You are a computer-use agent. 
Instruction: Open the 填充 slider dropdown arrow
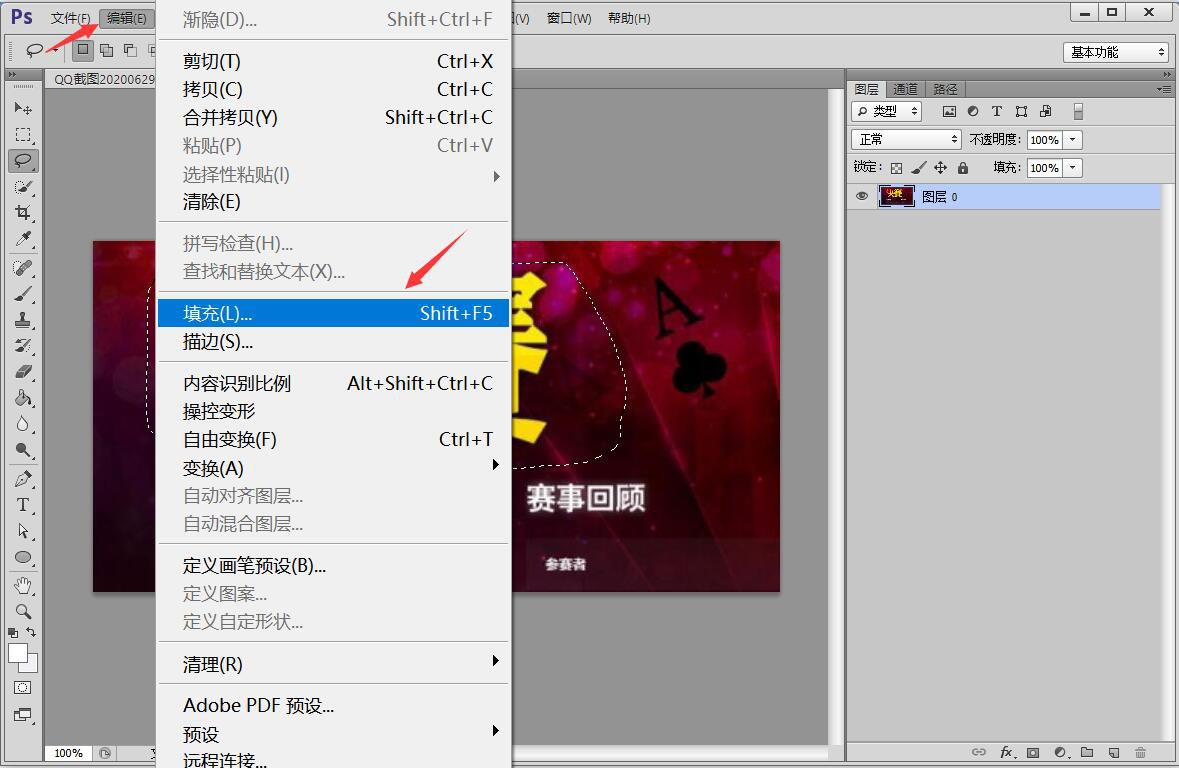click(1073, 168)
